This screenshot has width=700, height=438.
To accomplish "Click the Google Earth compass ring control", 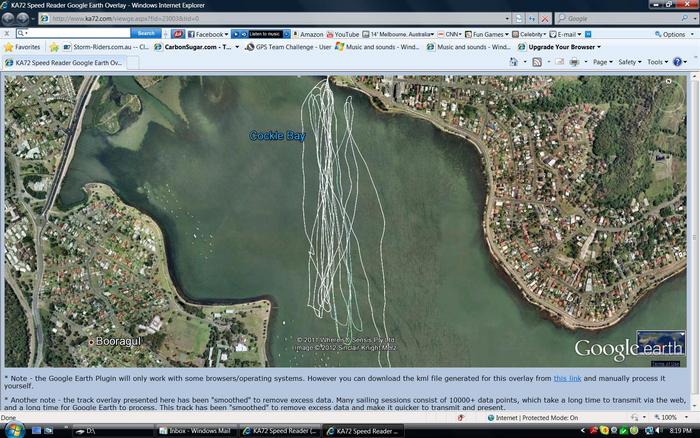I will coord(668,95).
